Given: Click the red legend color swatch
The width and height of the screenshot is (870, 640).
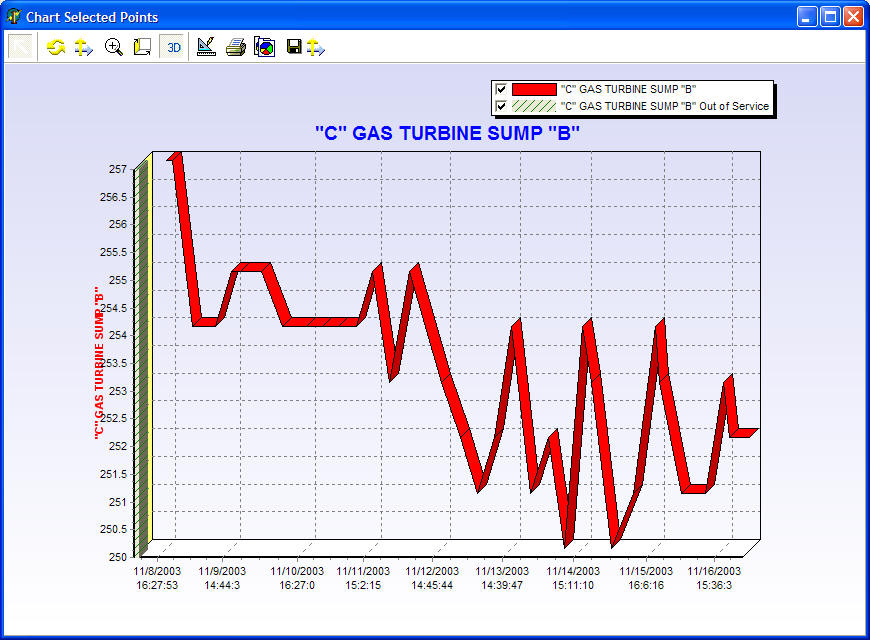Looking at the screenshot, I should [533, 89].
